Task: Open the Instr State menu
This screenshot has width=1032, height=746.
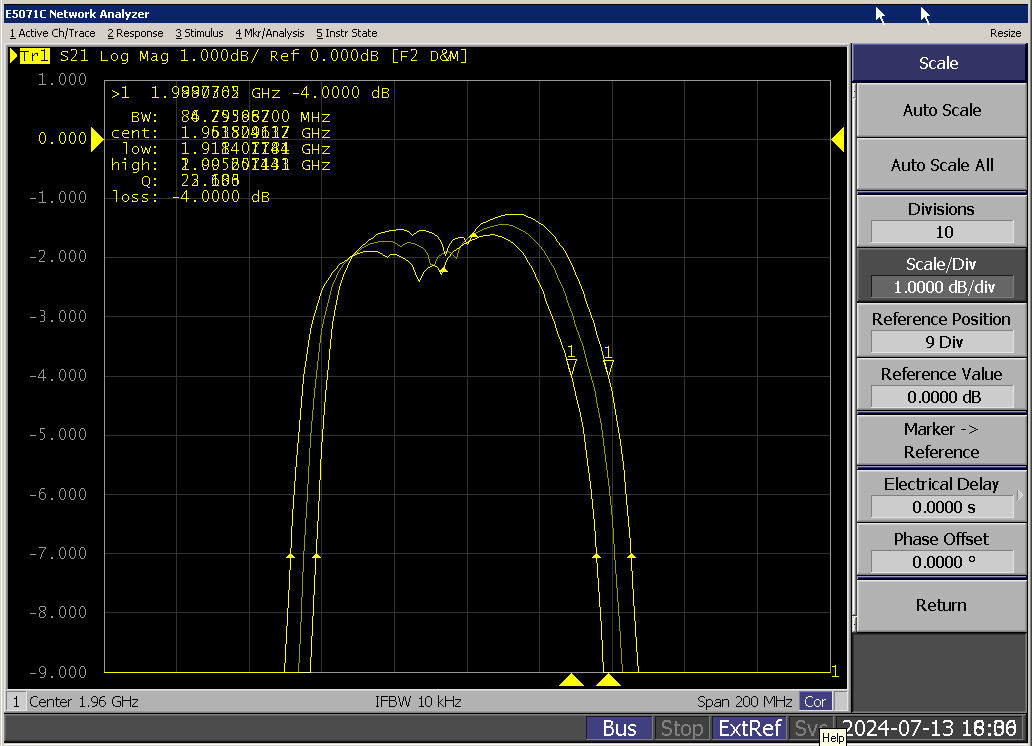Action: pyautogui.click(x=347, y=33)
